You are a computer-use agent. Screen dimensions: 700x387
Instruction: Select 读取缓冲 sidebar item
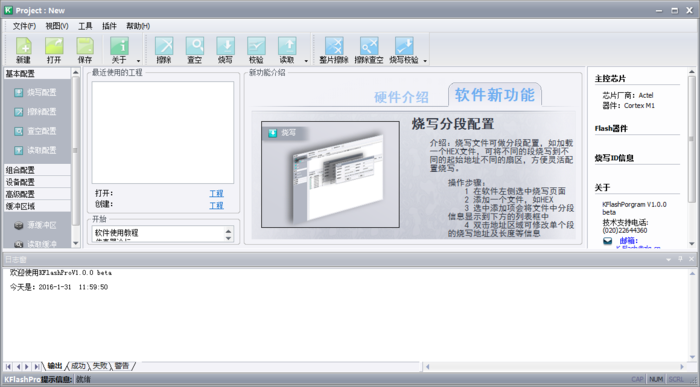coord(36,244)
